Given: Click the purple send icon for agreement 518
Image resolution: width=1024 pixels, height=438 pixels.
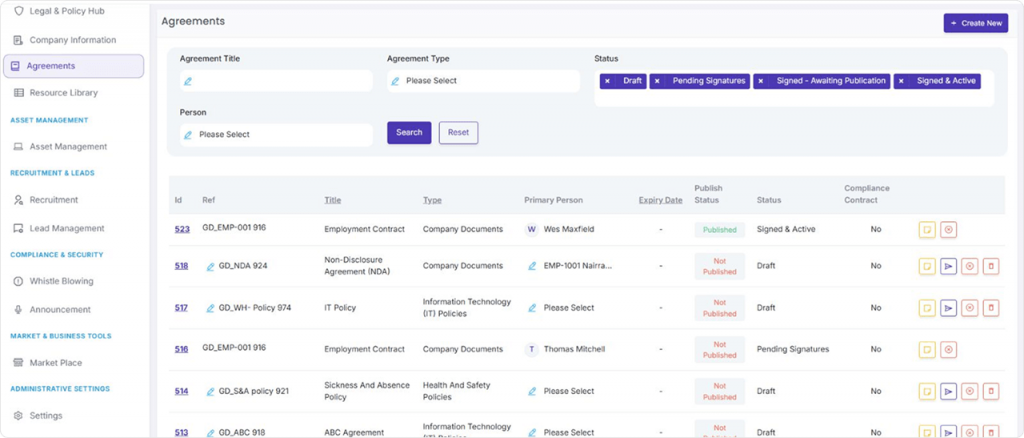Looking at the screenshot, I should tap(948, 266).
